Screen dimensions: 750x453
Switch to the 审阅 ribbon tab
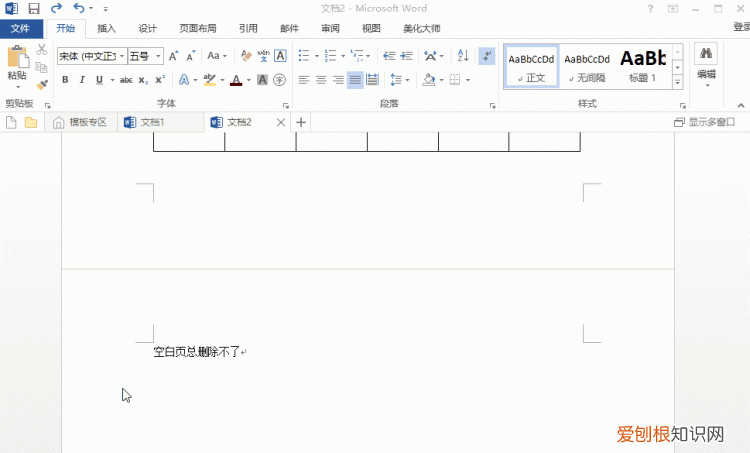(x=330, y=29)
